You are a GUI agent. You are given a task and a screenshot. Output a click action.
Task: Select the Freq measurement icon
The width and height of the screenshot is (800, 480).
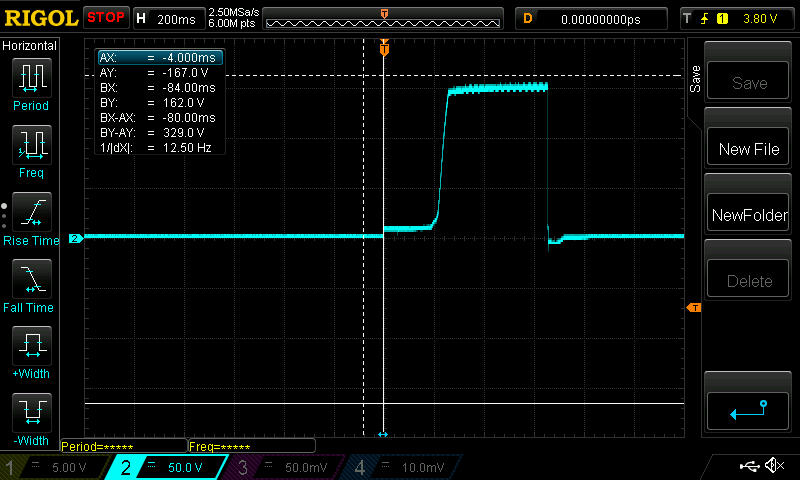(30, 150)
